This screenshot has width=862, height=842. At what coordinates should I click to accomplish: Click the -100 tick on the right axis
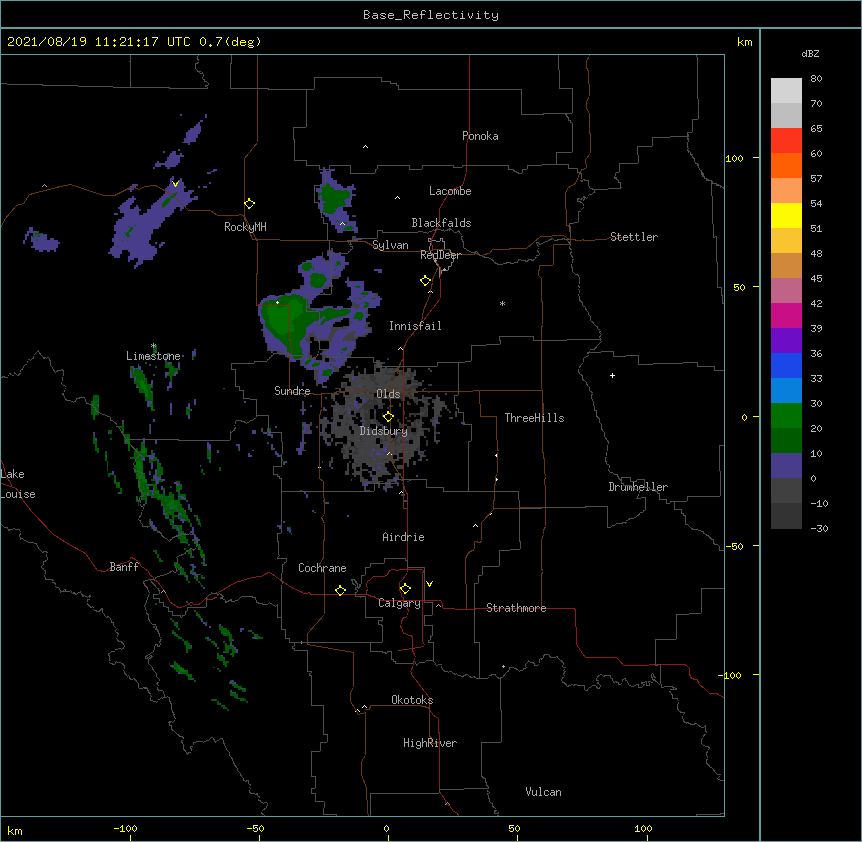click(731, 675)
